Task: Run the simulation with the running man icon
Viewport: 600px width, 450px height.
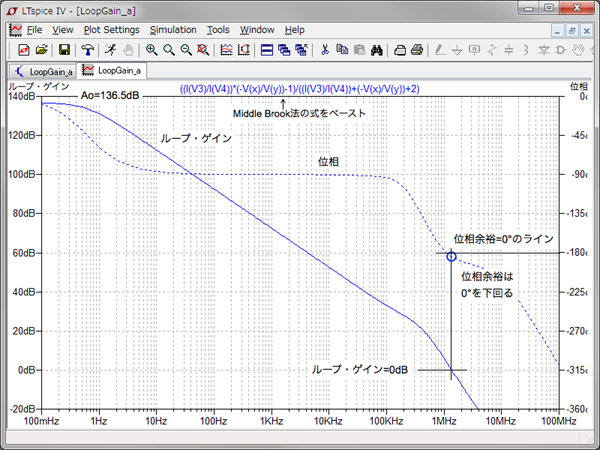Action: click(109, 49)
